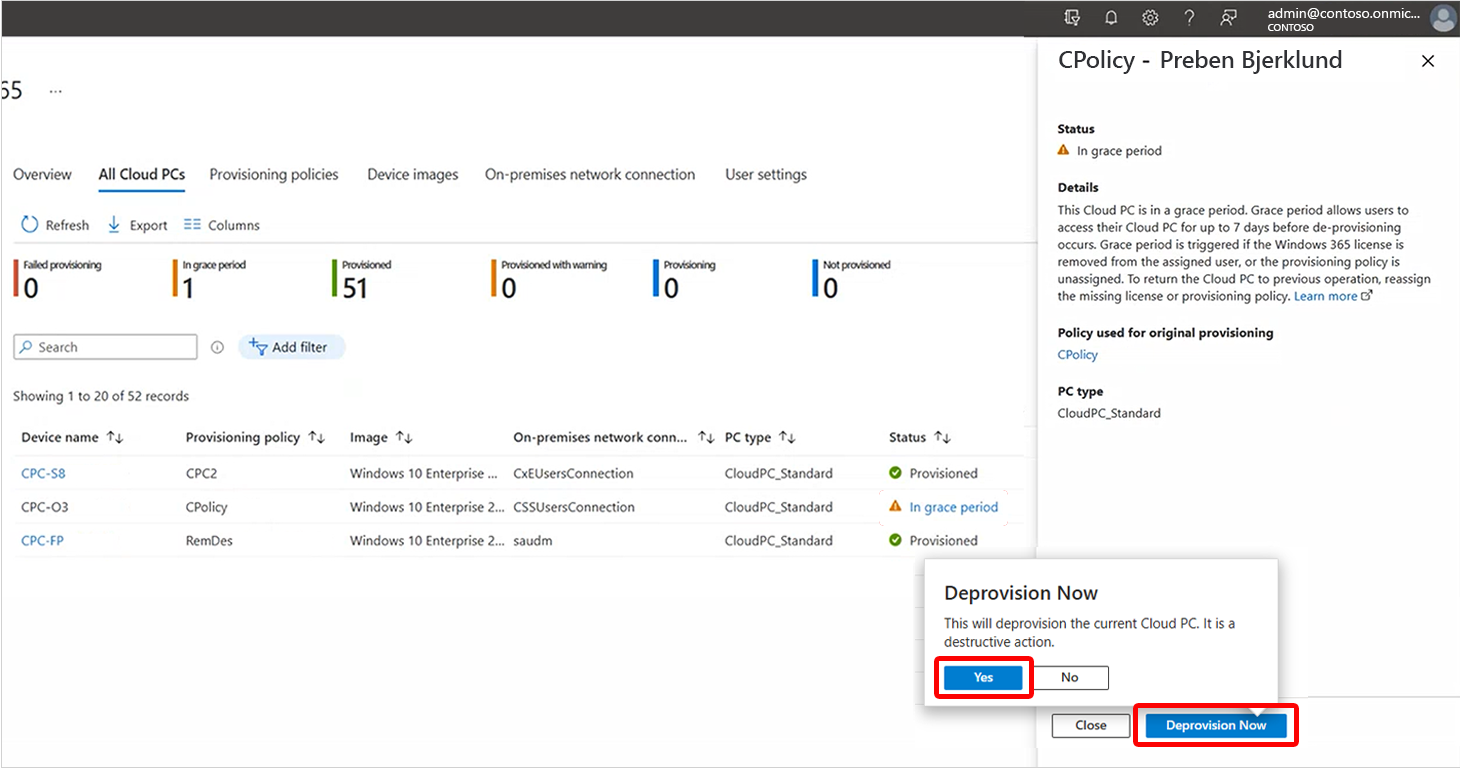The height and width of the screenshot is (768, 1460).
Task: Click the notifications bell icon
Action: (x=1111, y=18)
